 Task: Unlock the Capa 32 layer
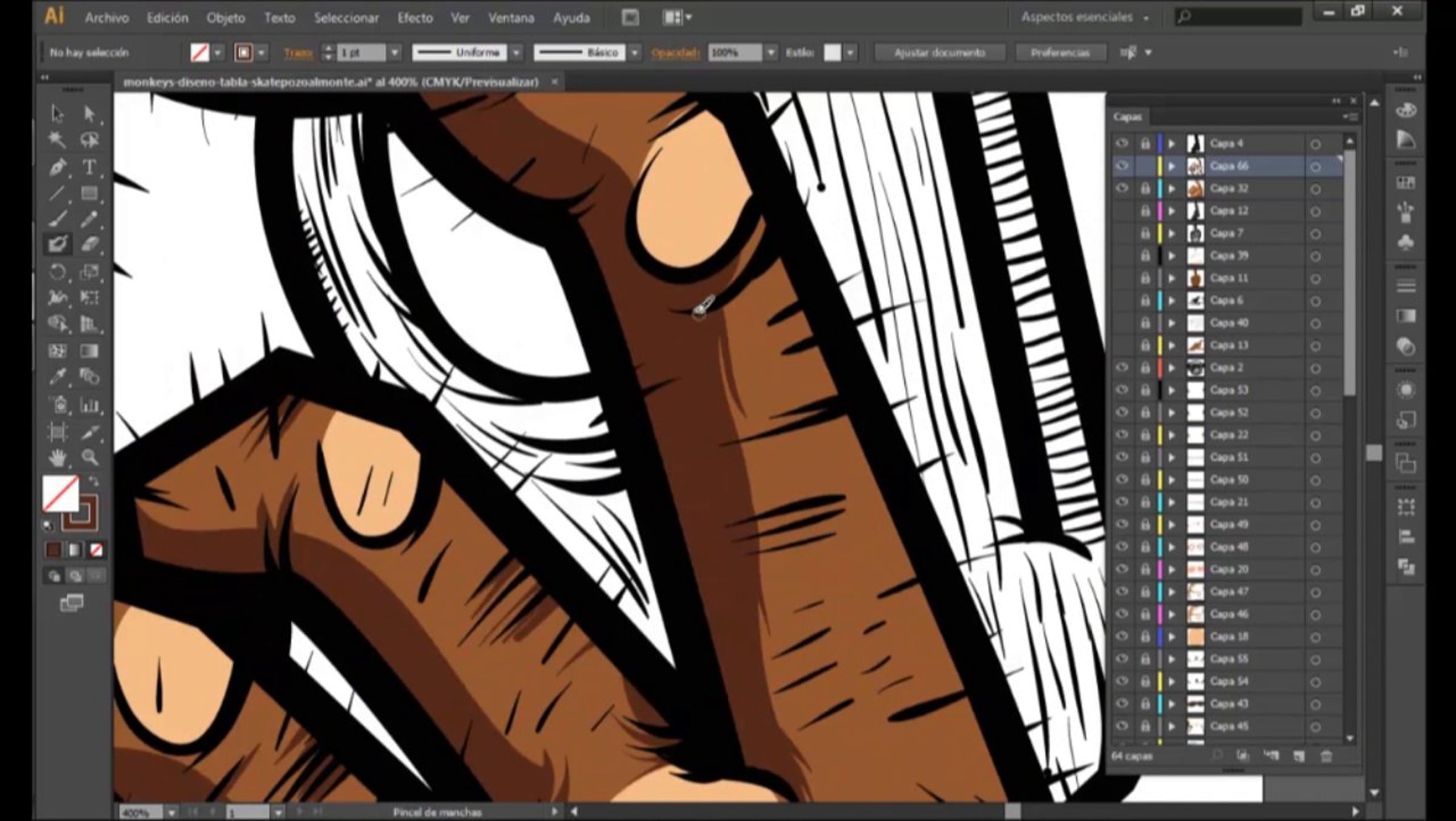coord(1145,189)
